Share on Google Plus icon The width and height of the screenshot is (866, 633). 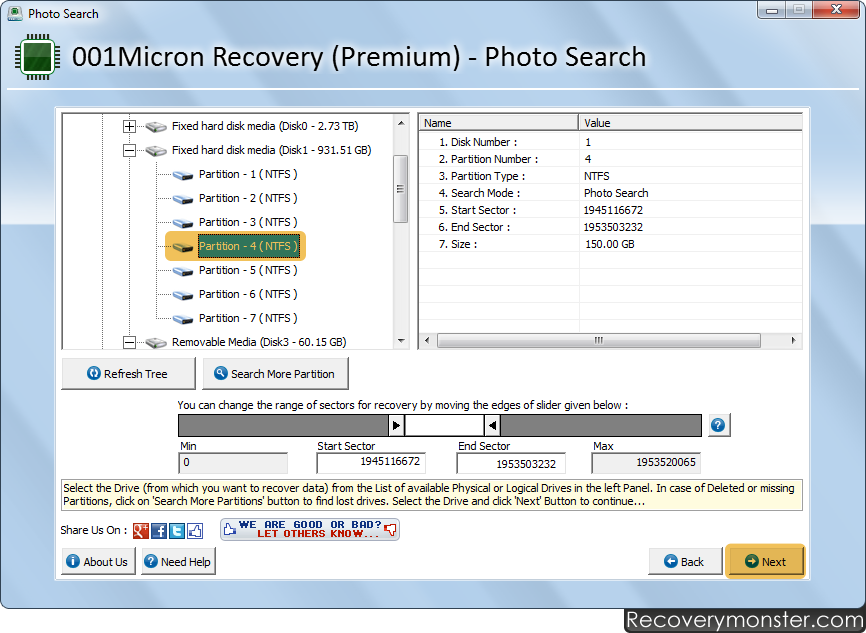click(x=141, y=531)
